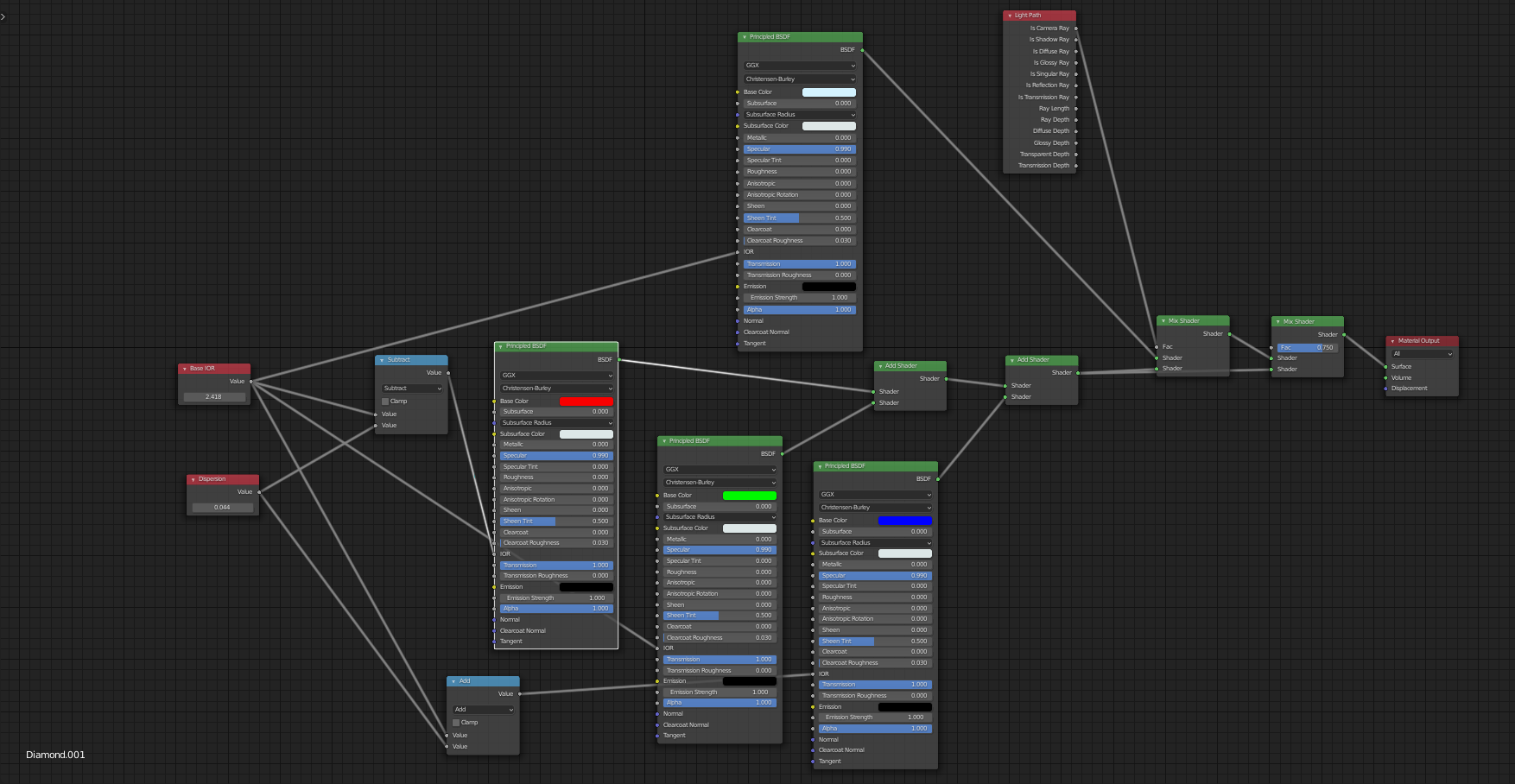The image size is (1515, 784).
Task: Click the Fac input socket on the first Mix Shader
Action: pos(1157,347)
